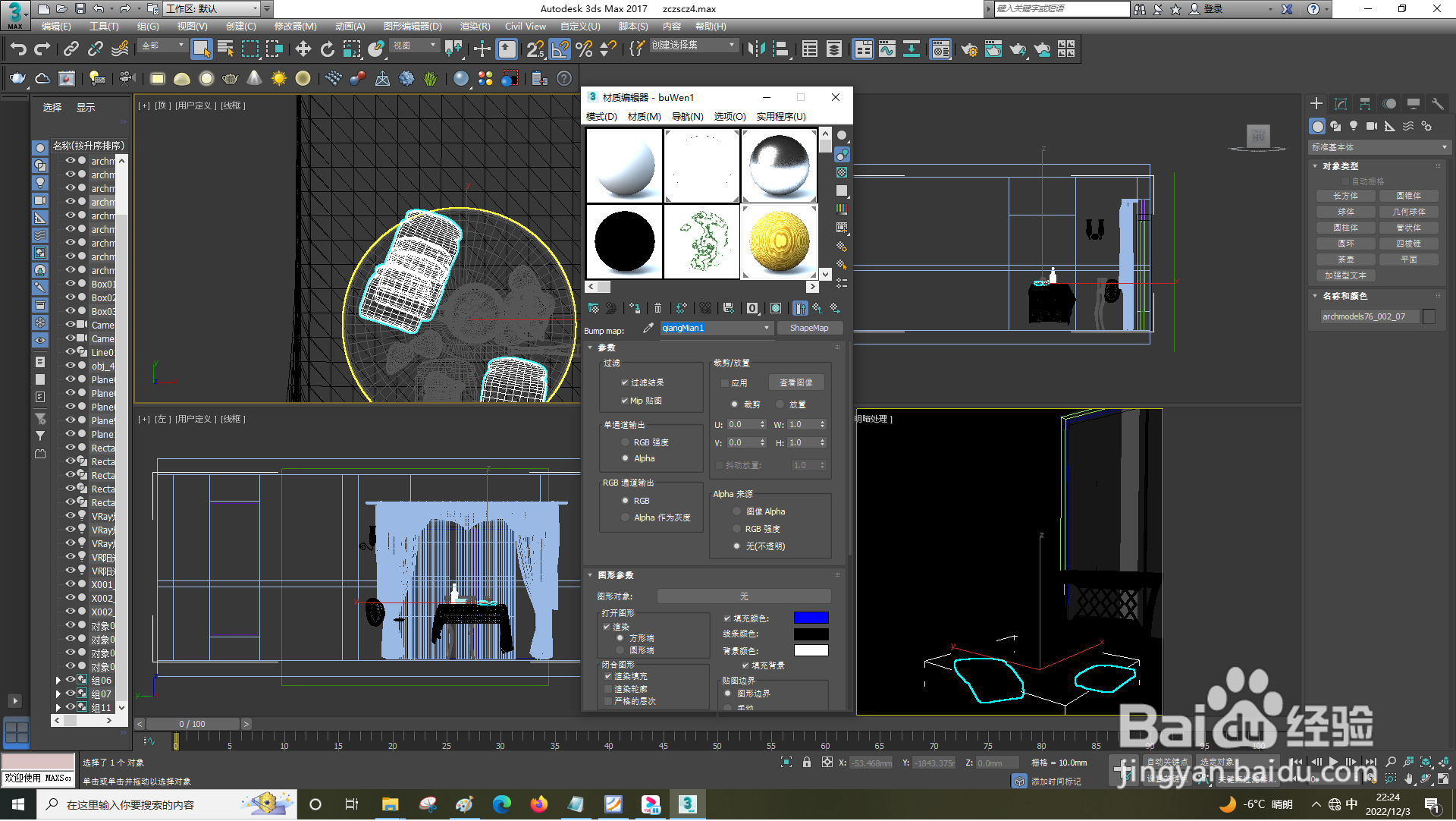Open the 修改器(M) menu
This screenshot has height=821, width=1456.
coord(296,27)
